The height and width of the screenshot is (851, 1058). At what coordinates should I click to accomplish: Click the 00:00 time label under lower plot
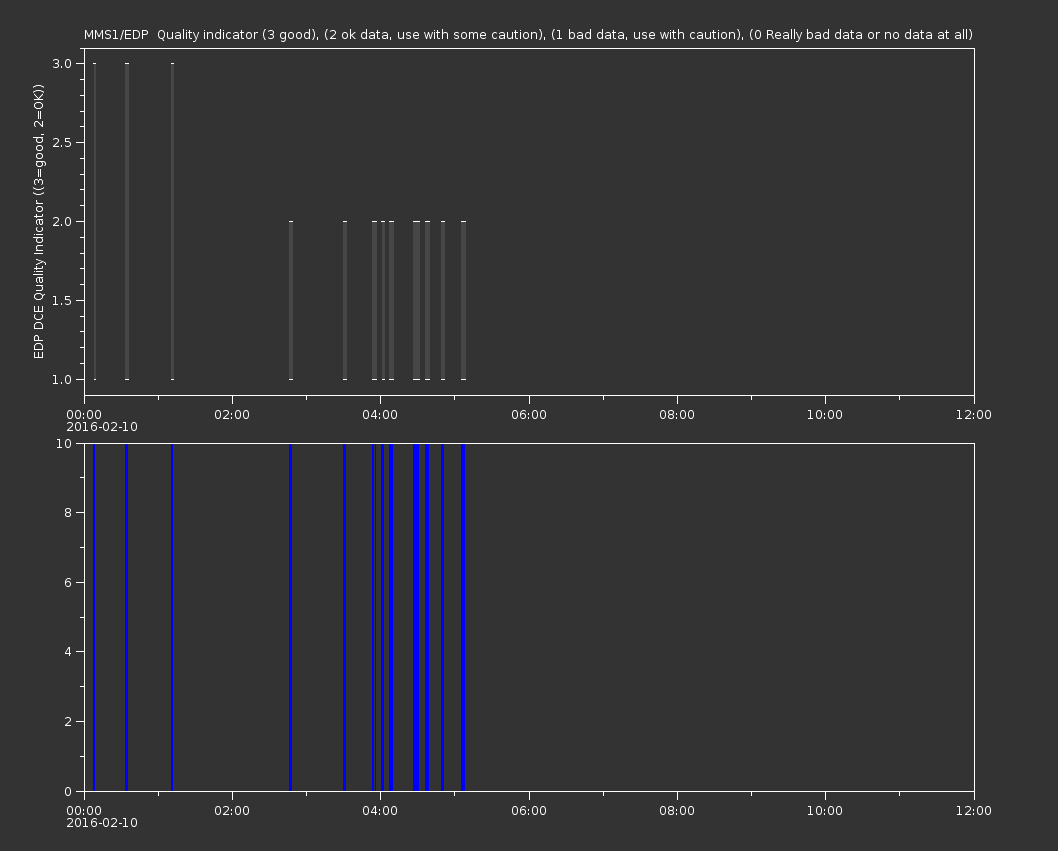(x=84, y=811)
